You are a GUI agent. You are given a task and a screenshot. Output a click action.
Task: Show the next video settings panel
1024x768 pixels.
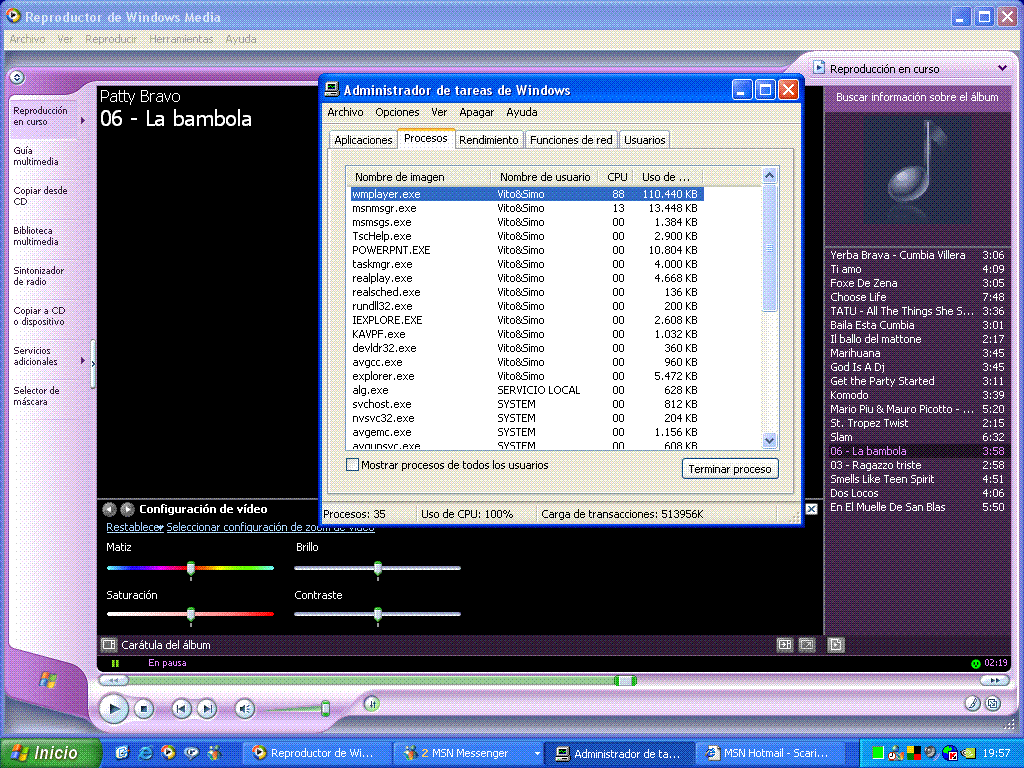pyautogui.click(x=127, y=509)
